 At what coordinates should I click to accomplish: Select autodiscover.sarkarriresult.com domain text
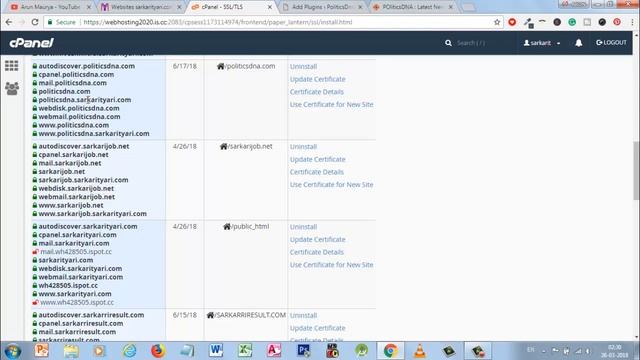click(91, 315)
